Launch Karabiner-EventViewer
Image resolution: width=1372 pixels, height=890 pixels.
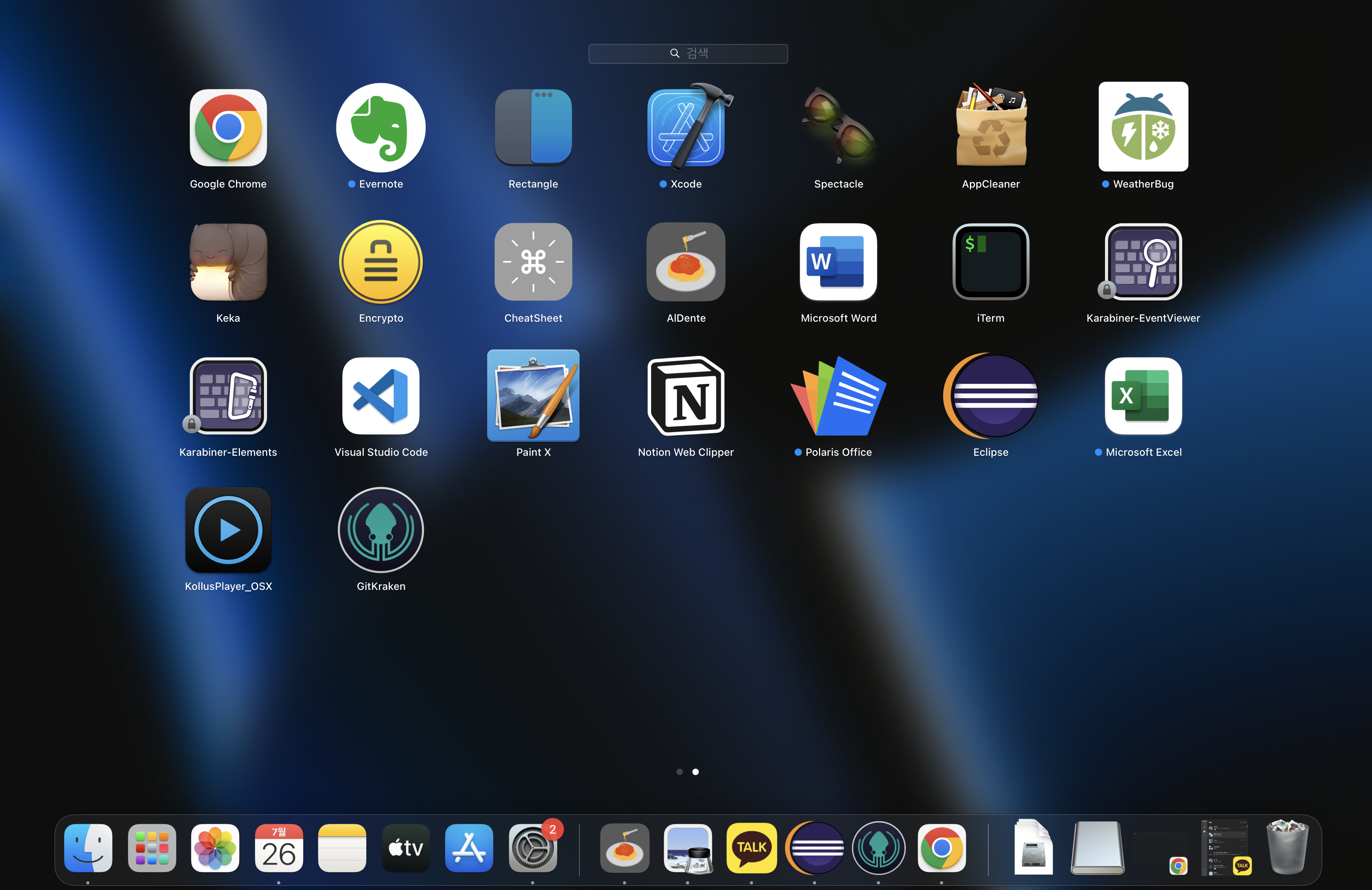1143,262
